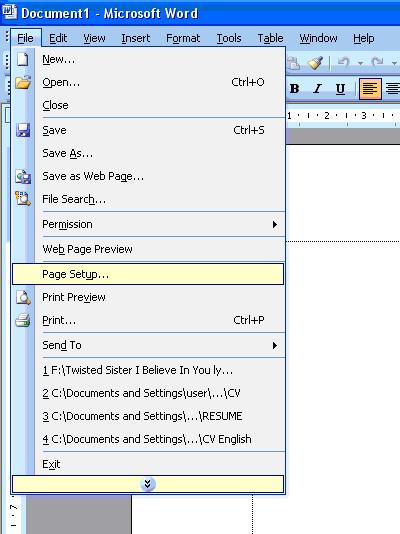
Task: Click the Word document icon in title bar
Action: pyautogui.click(x=9, y=12)
